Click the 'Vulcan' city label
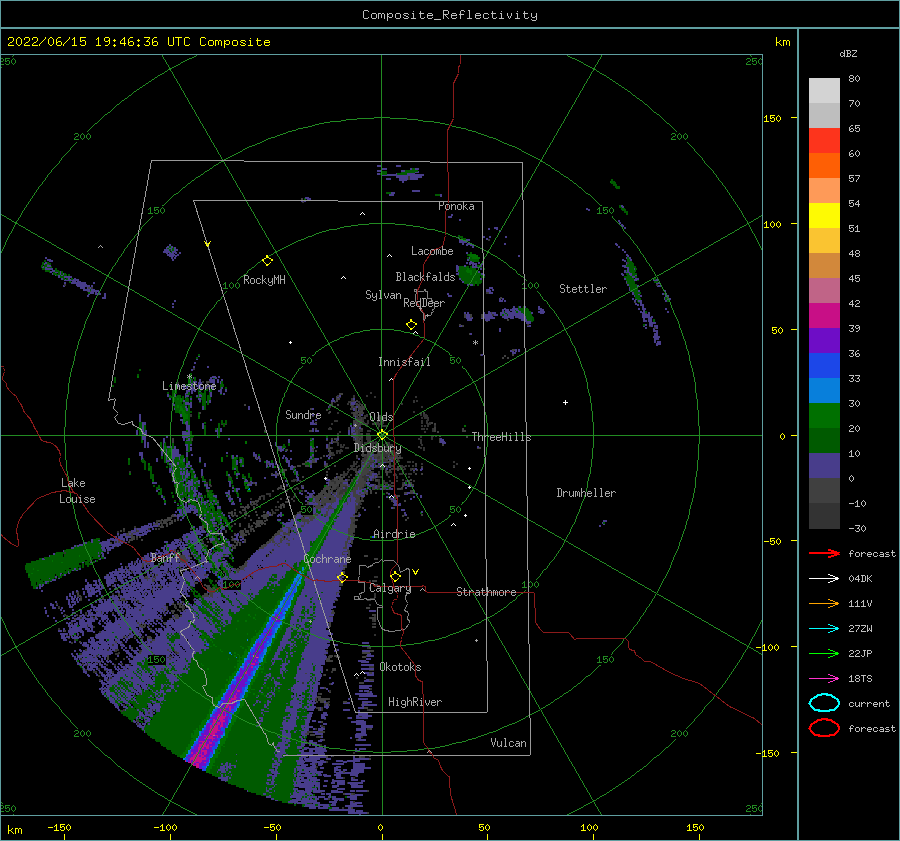900x841 pixels. [509, 743]
